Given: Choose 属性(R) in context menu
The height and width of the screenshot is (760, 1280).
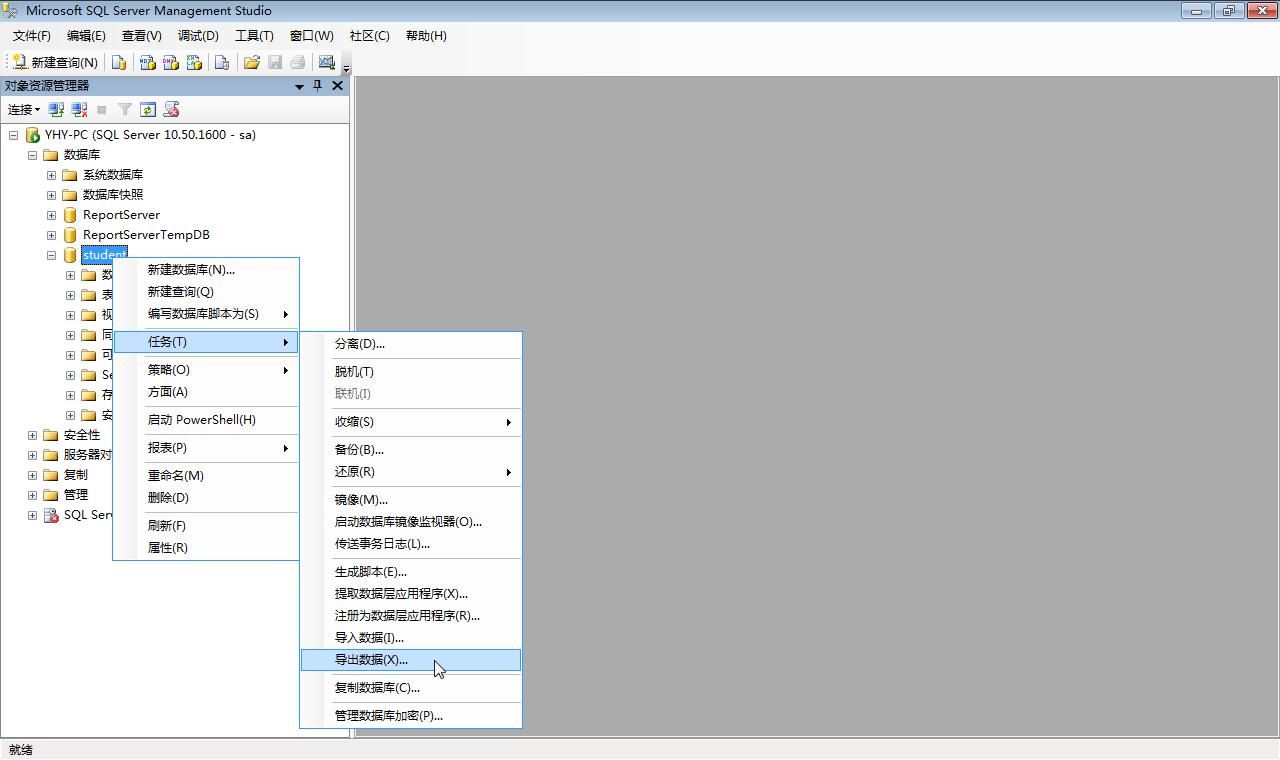Looking at the screenshot, I should click(x=206, y=548).
